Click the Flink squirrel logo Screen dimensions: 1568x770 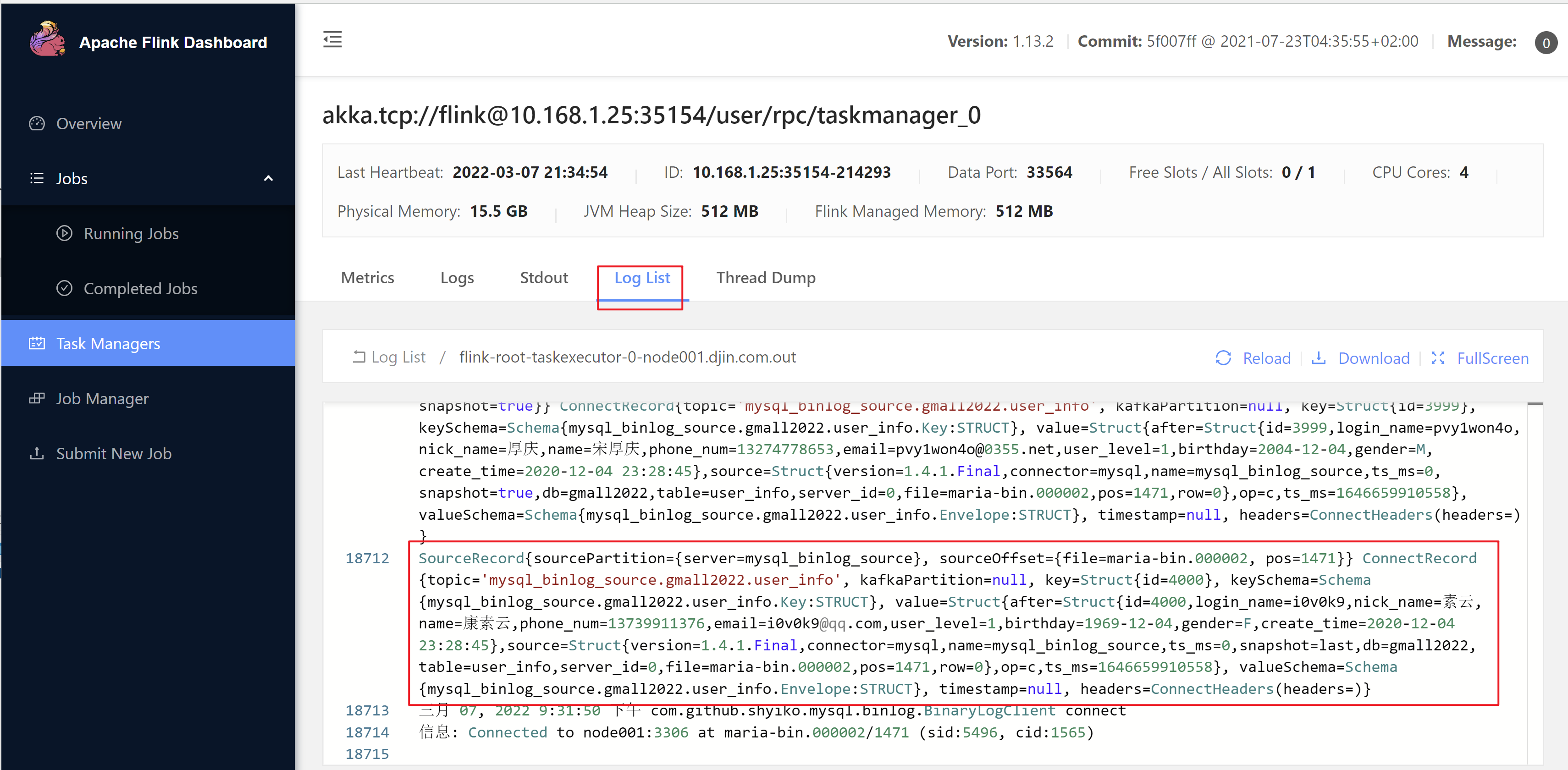[48, 39]
